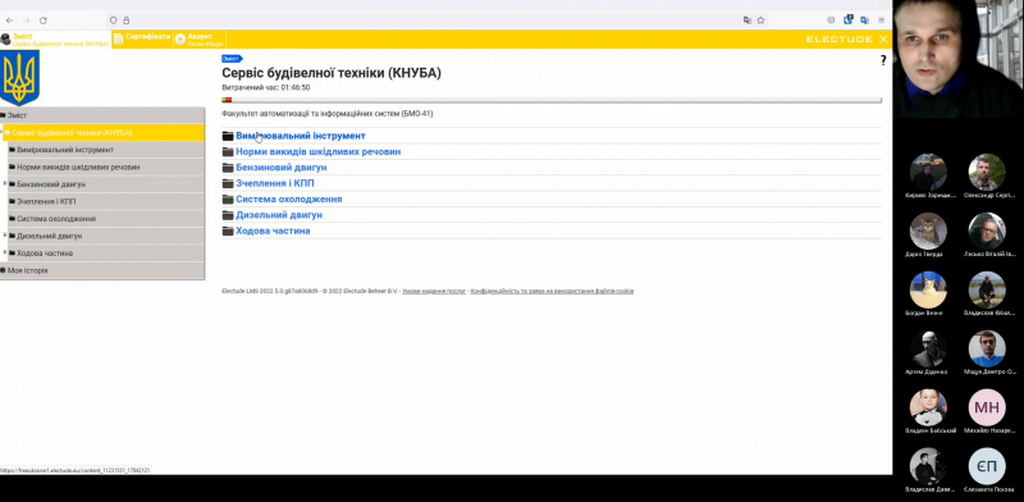The height and width of the screenshot is (502, 1024).
Task: Select Зміст root in sidebar
Action: (103, 116)
